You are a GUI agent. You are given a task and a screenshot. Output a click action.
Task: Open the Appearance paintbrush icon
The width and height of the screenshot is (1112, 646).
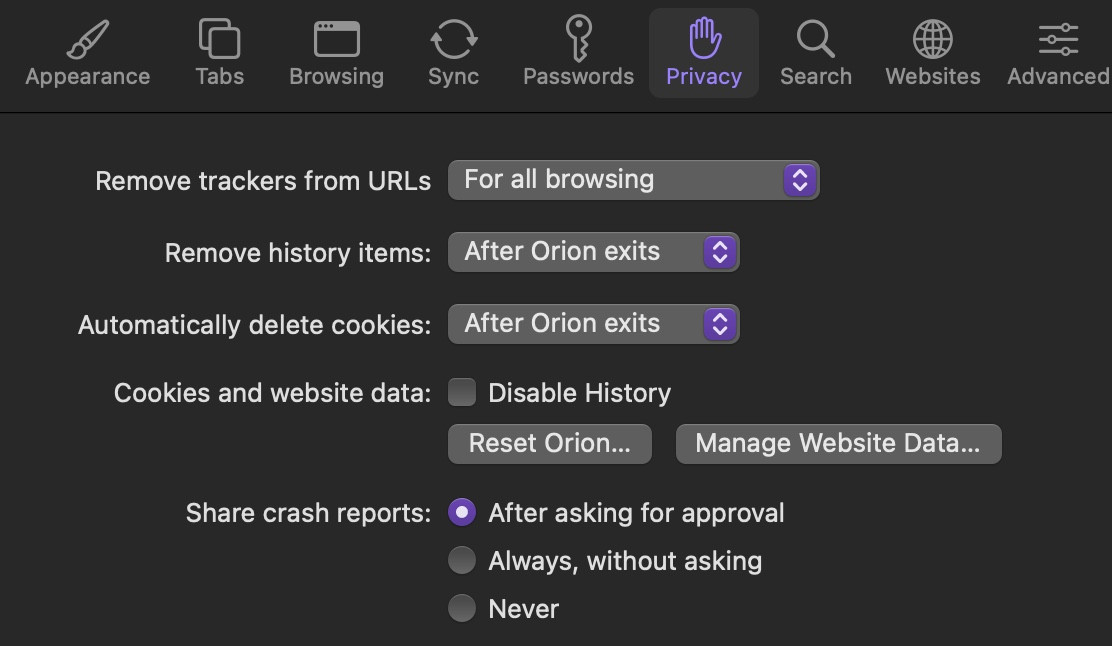87,40
